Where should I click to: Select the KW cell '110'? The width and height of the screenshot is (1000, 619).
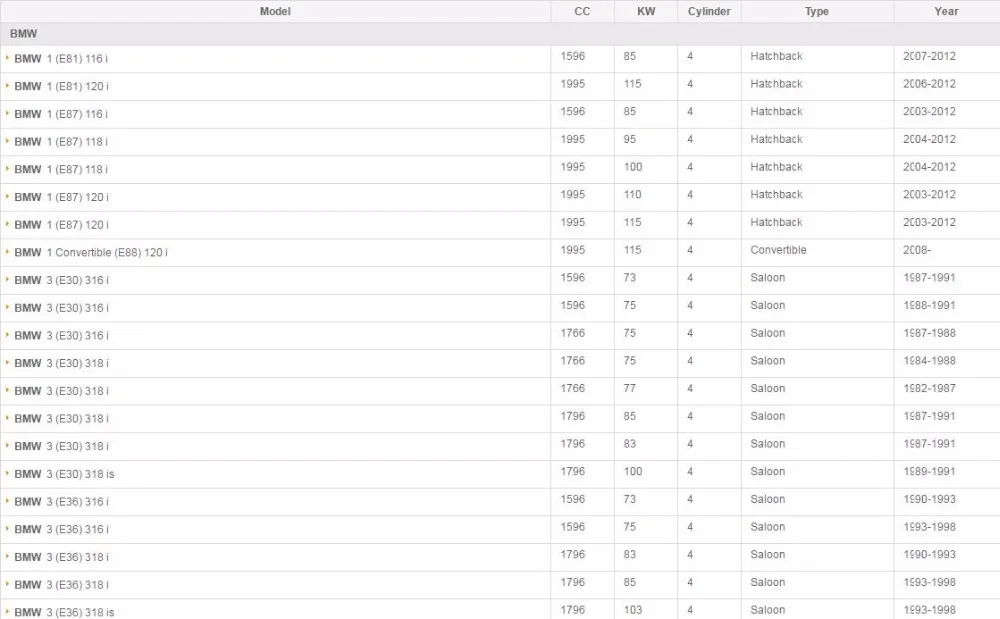click(x=633, y=194)
